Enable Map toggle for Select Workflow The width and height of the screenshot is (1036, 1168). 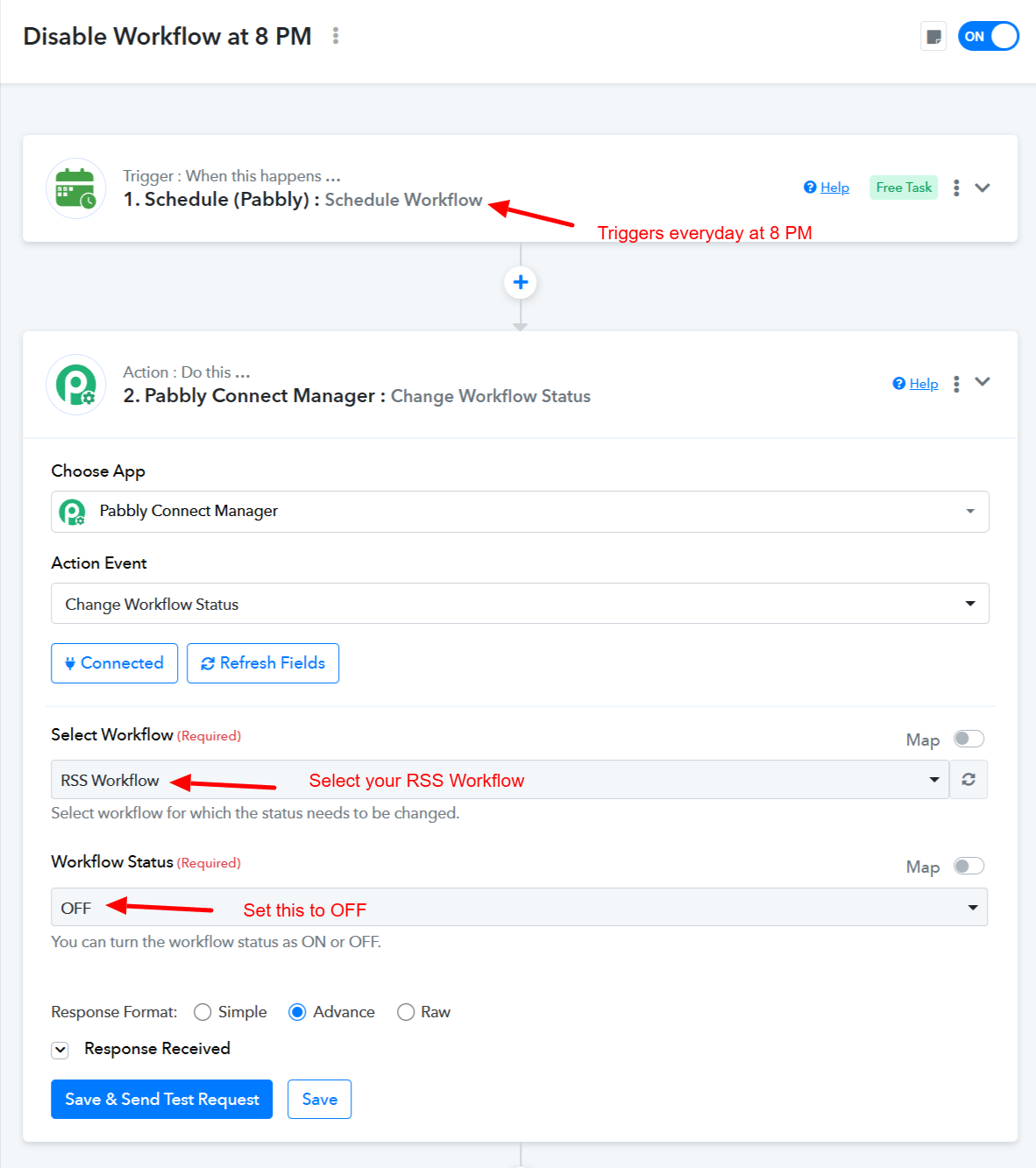coord(969,739)
